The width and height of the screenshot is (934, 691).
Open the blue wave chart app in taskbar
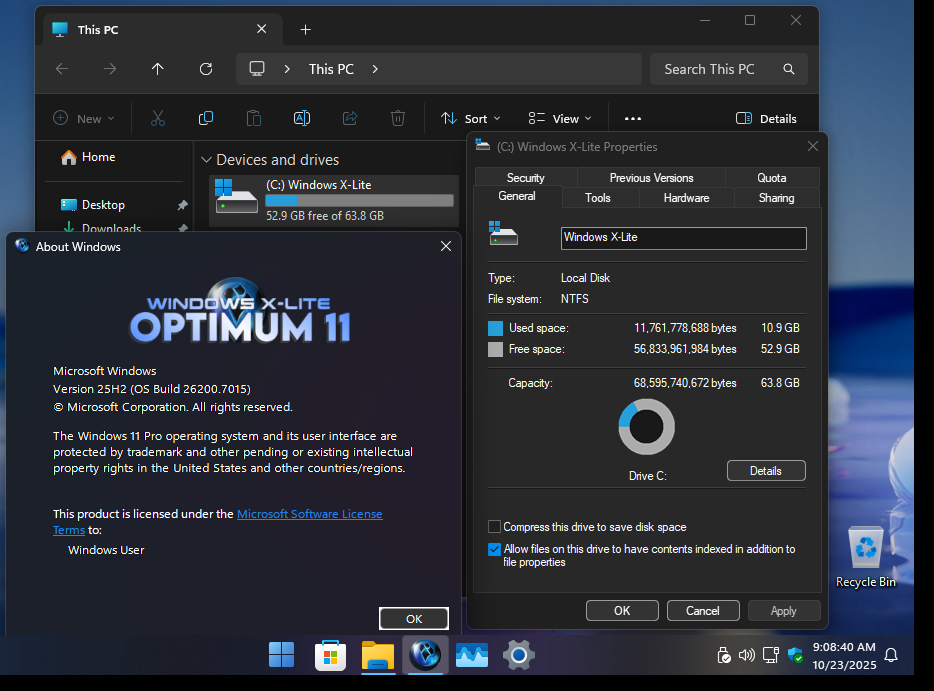coord(472,655)
